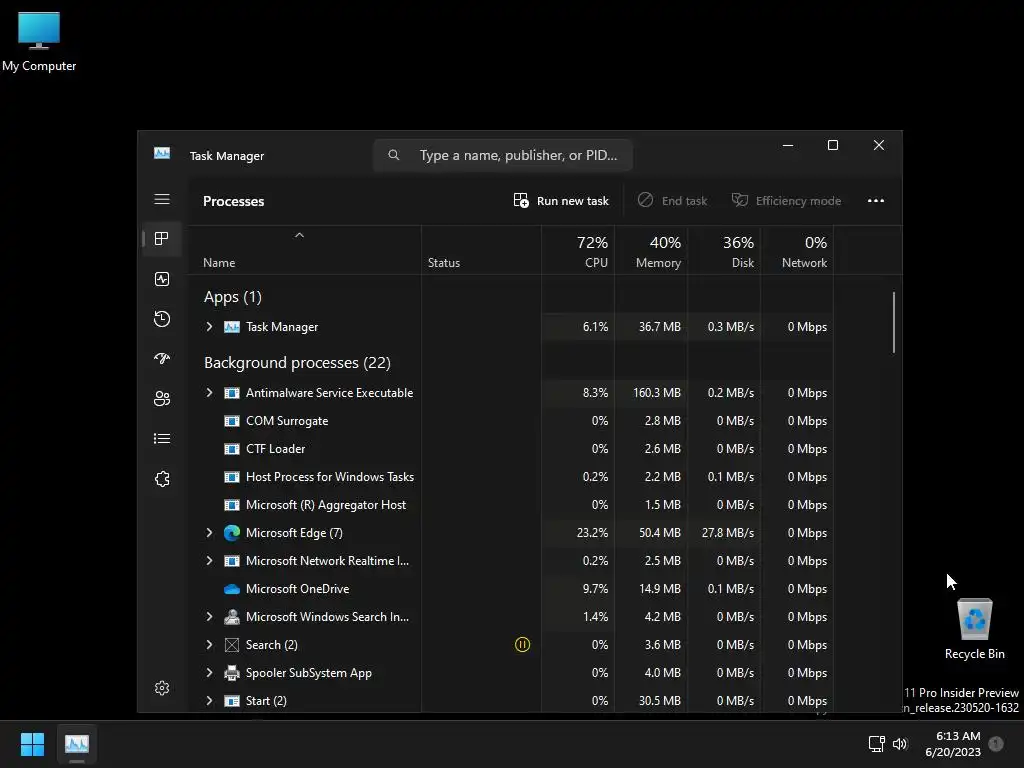Open the Details page in sidebar
Viewport: 1024px width, 768px height.
[162, 439]
